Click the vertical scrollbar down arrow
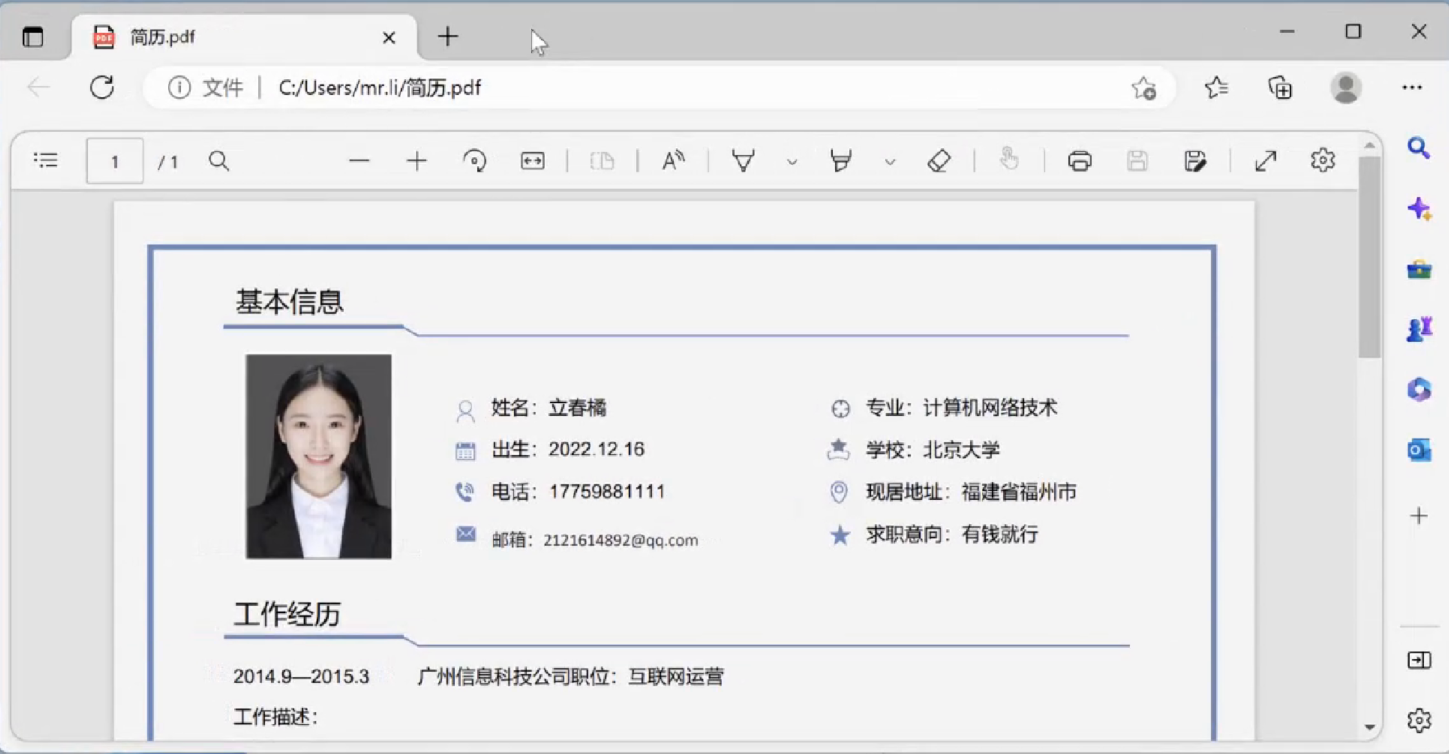Image resolution: width=1449 pixels, height=754 pixels. tap(1370, 728)
